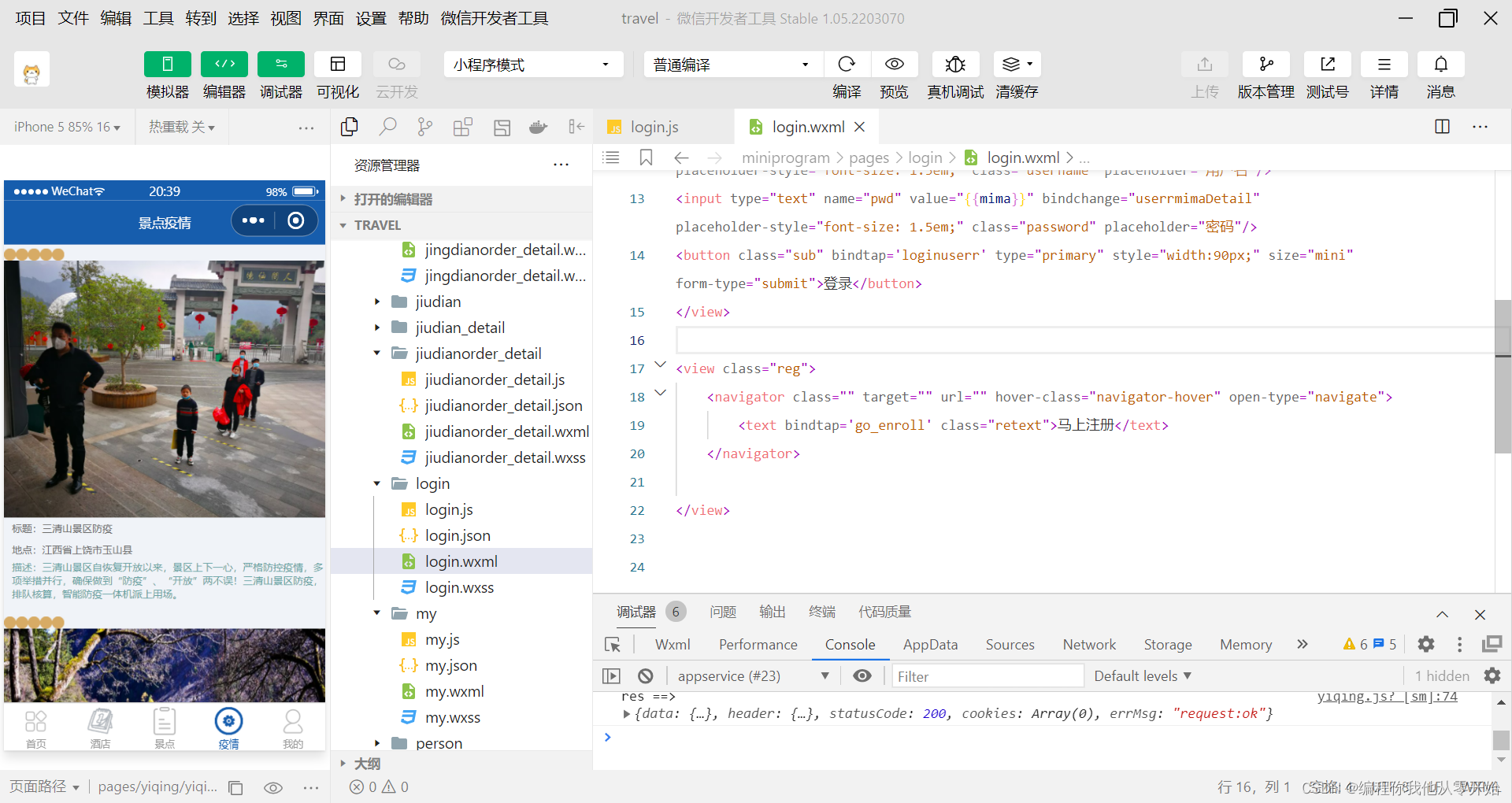This screenshot has height=803, width=1512.
Task: Focus the console Filter input
Action: (988, 675)
